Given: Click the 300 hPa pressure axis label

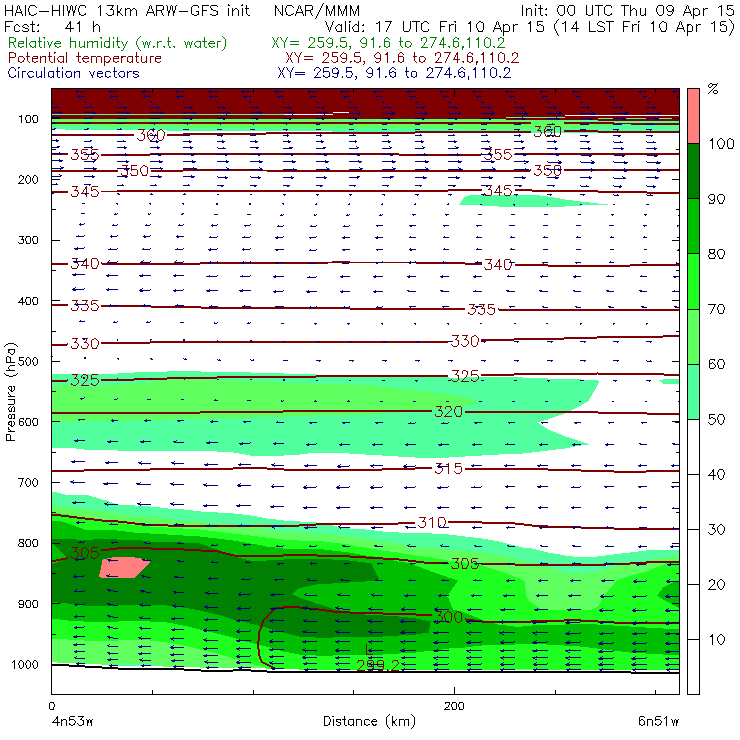Looking at the screenshot, I should [x=28, y=240].
